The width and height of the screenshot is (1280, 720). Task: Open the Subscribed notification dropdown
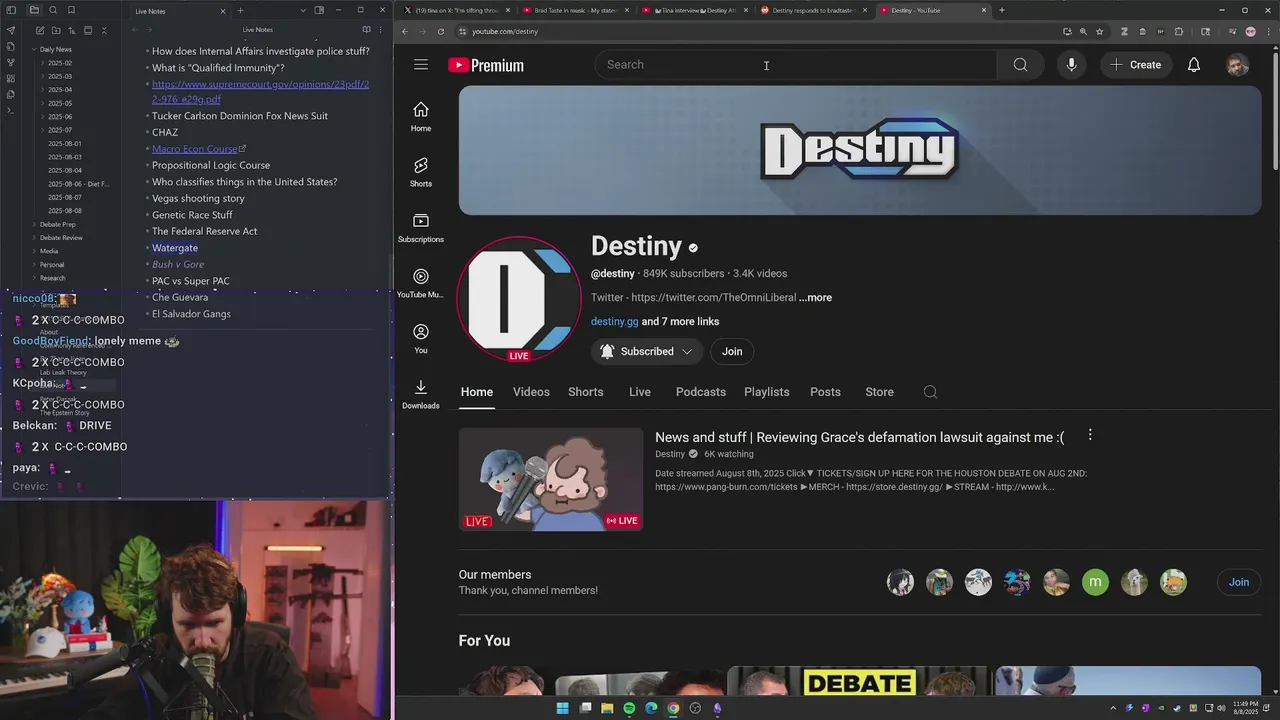(647, 351)
